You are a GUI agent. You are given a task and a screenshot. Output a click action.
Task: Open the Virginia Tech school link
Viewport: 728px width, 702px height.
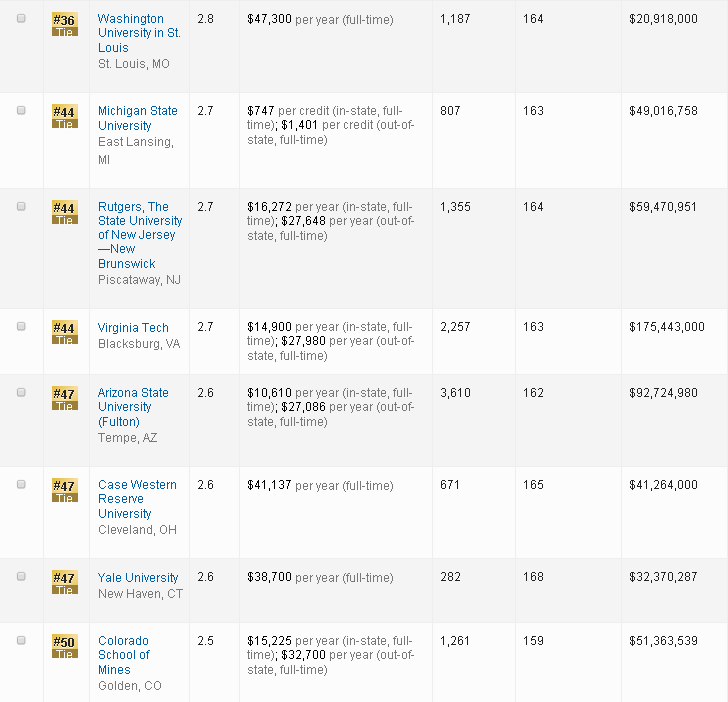pyautogui.click(x=133, y=328)
